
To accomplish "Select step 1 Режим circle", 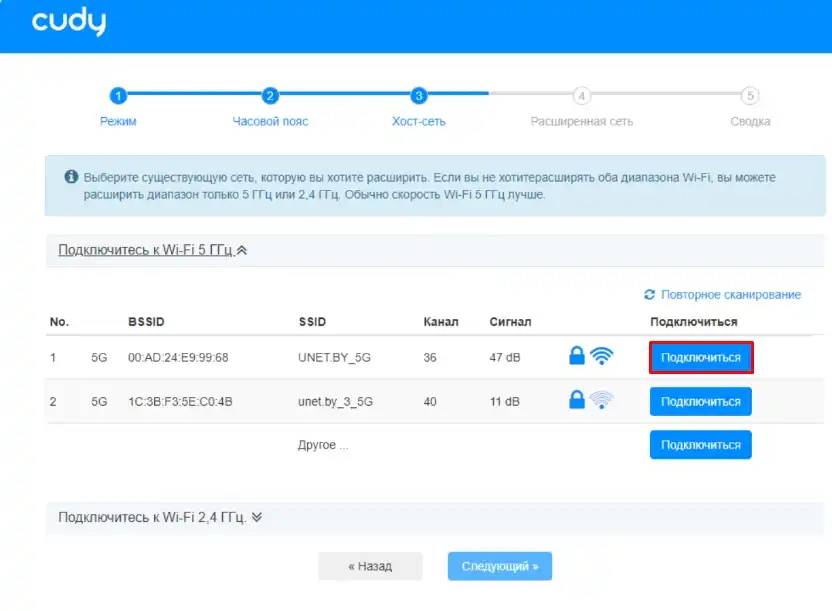I will coord(118,96).
